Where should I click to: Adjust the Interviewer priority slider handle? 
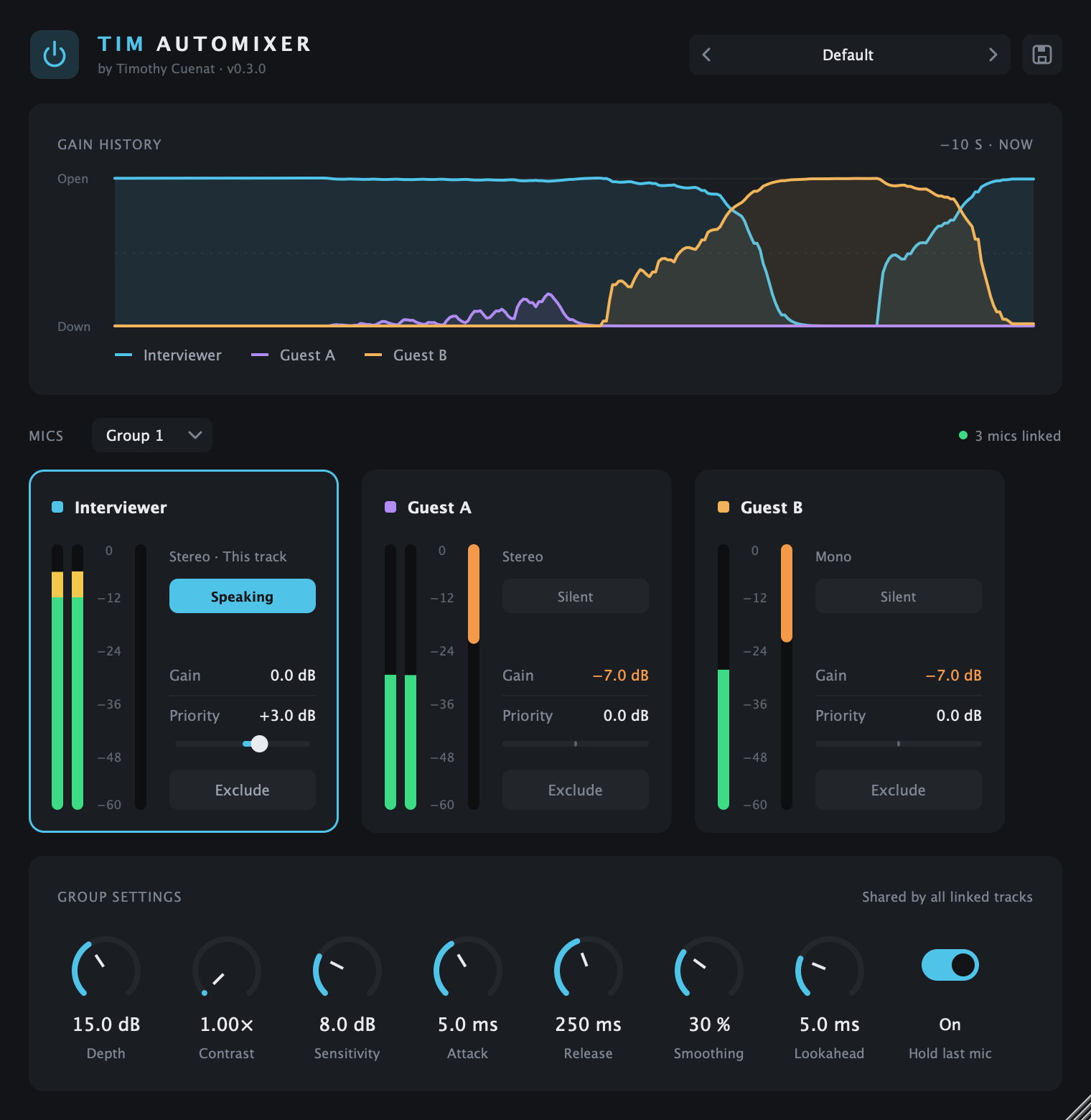coord(260,744)
